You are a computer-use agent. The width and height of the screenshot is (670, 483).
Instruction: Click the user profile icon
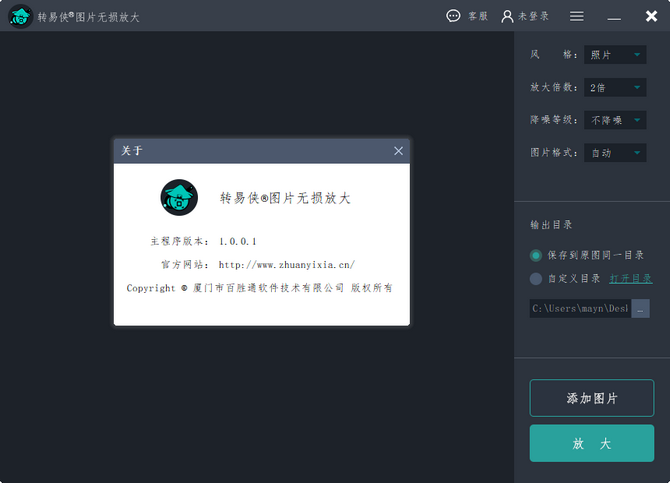click(x=507, y=16)
